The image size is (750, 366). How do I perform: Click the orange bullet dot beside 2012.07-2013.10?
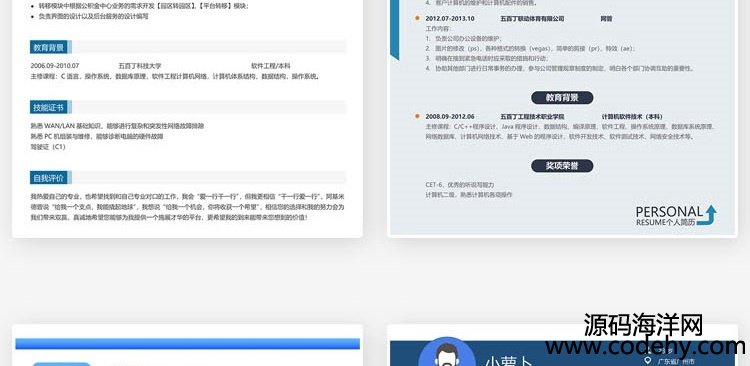pos(417,19)
